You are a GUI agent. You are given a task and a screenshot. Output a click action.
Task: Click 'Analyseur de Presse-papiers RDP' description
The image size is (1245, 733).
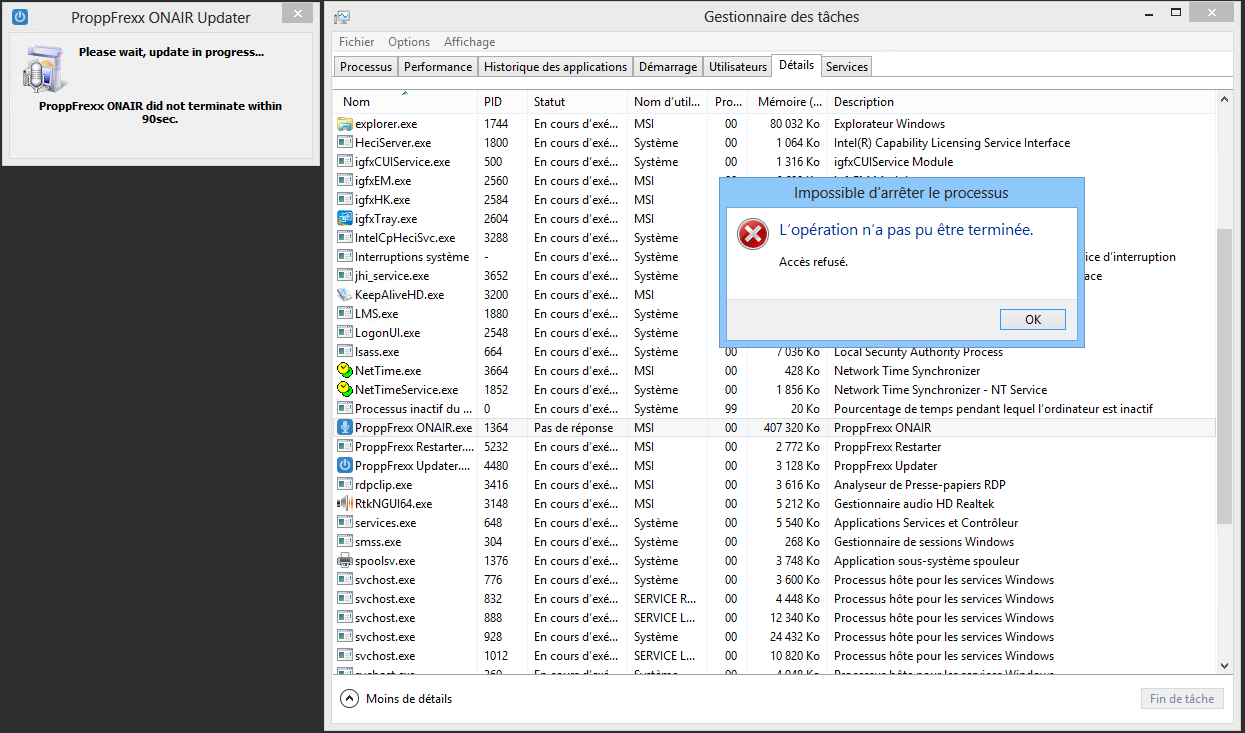pos(922,485)
